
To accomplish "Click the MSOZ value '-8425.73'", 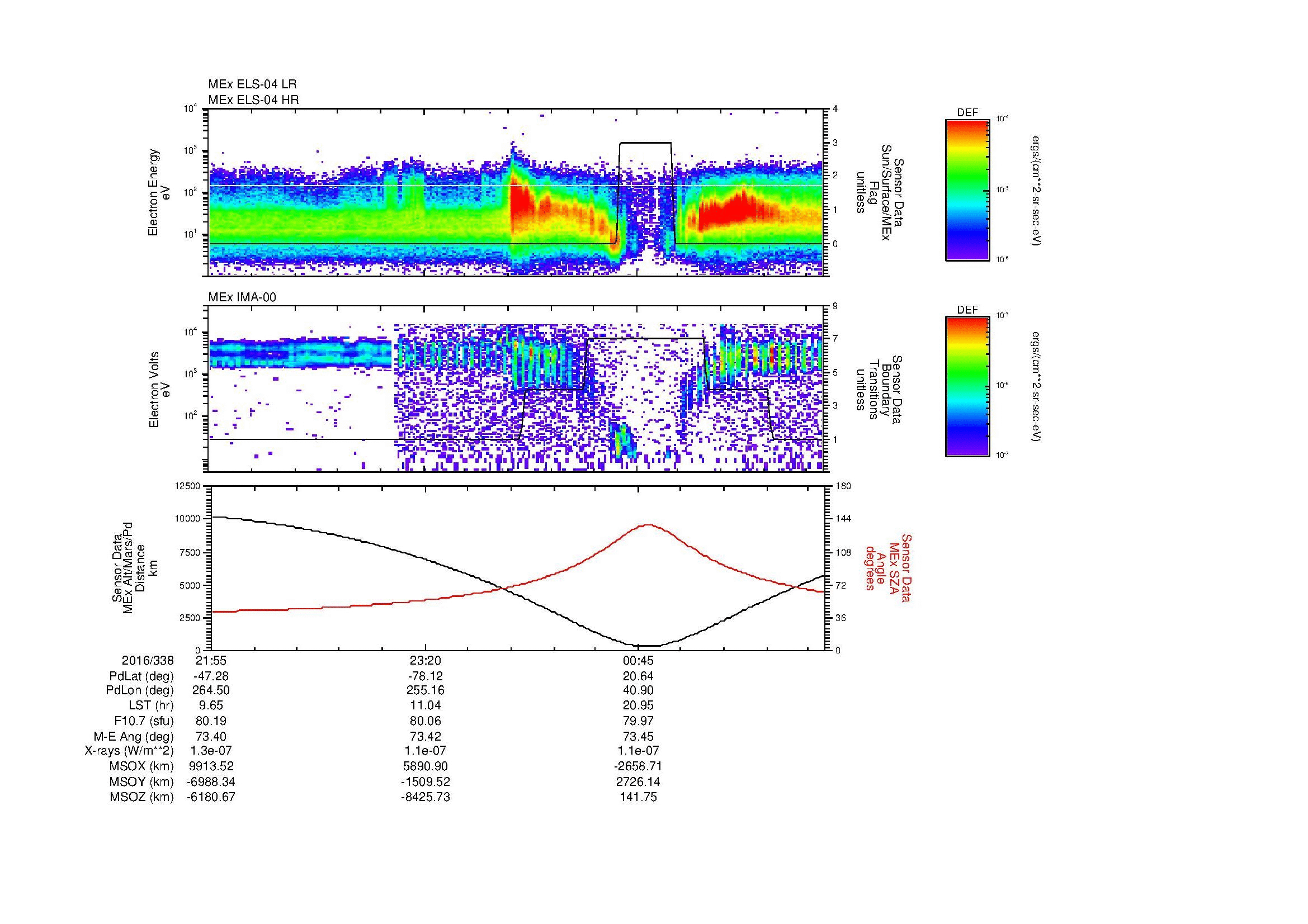I will (x=425, y=797).
